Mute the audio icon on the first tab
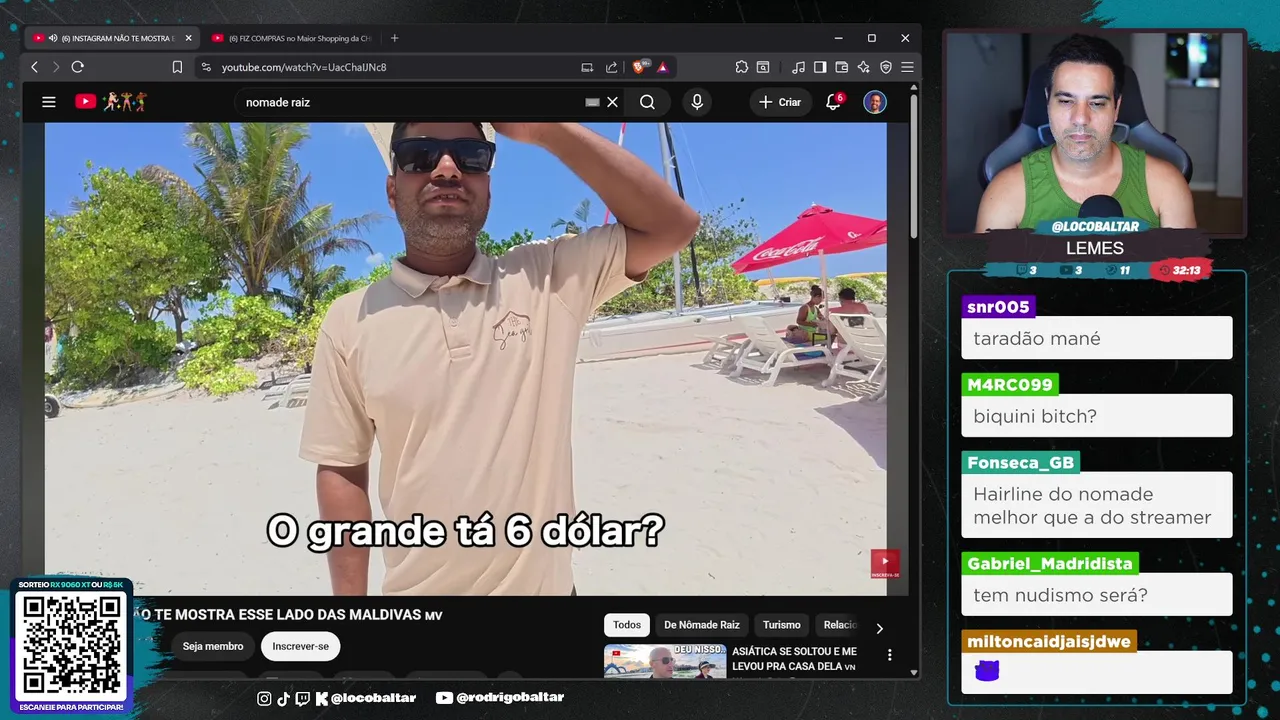1280x720 pixels. pyautogui.click(x=52, y=38)
